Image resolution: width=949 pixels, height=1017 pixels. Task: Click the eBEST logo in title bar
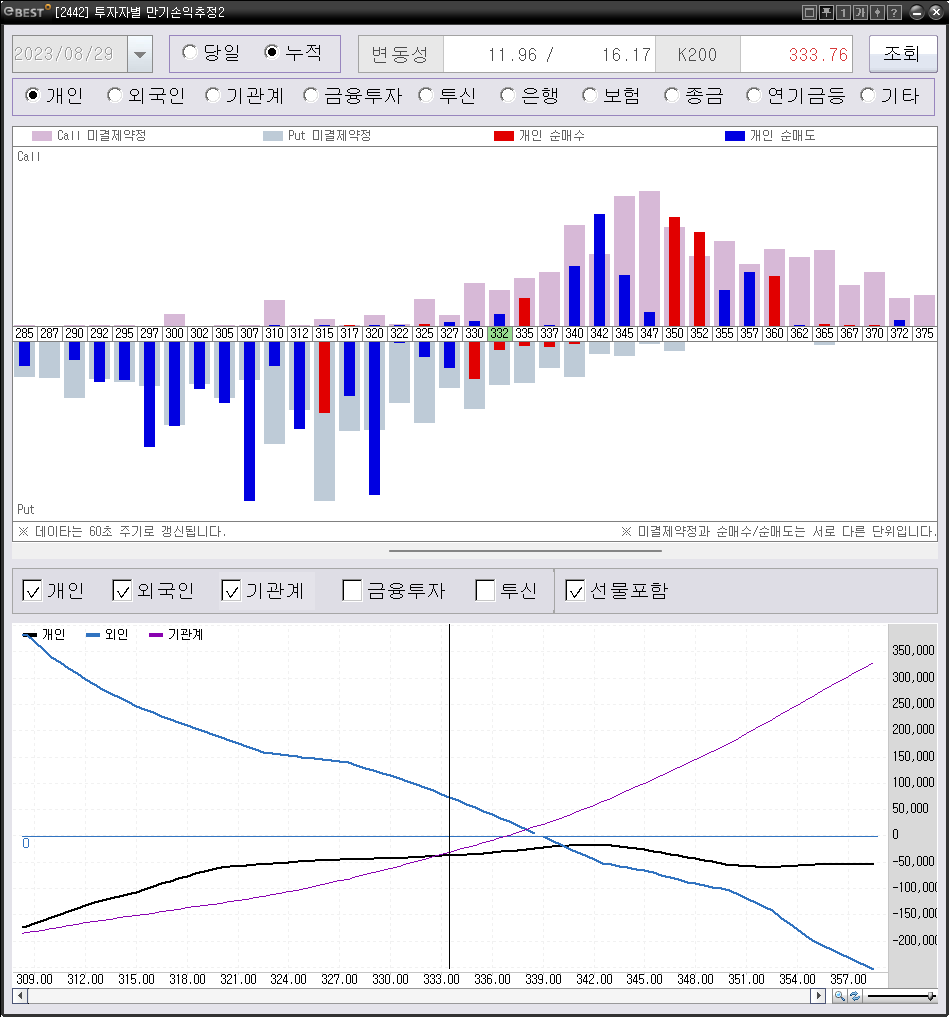[x=27, y=11]
